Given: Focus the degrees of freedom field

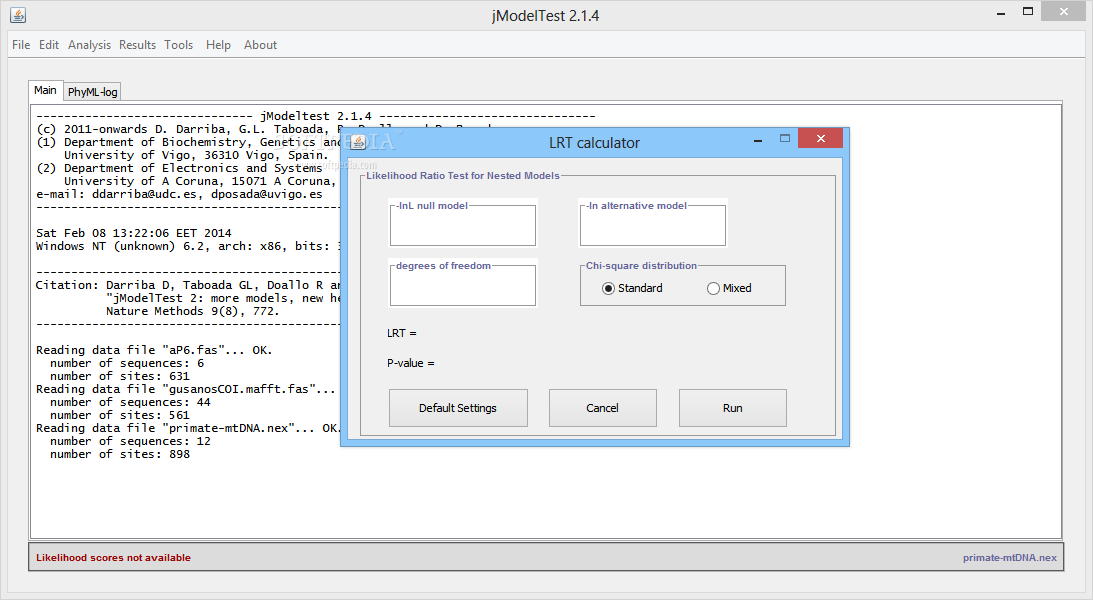Looking at the screenshot, I should [463, 284].
